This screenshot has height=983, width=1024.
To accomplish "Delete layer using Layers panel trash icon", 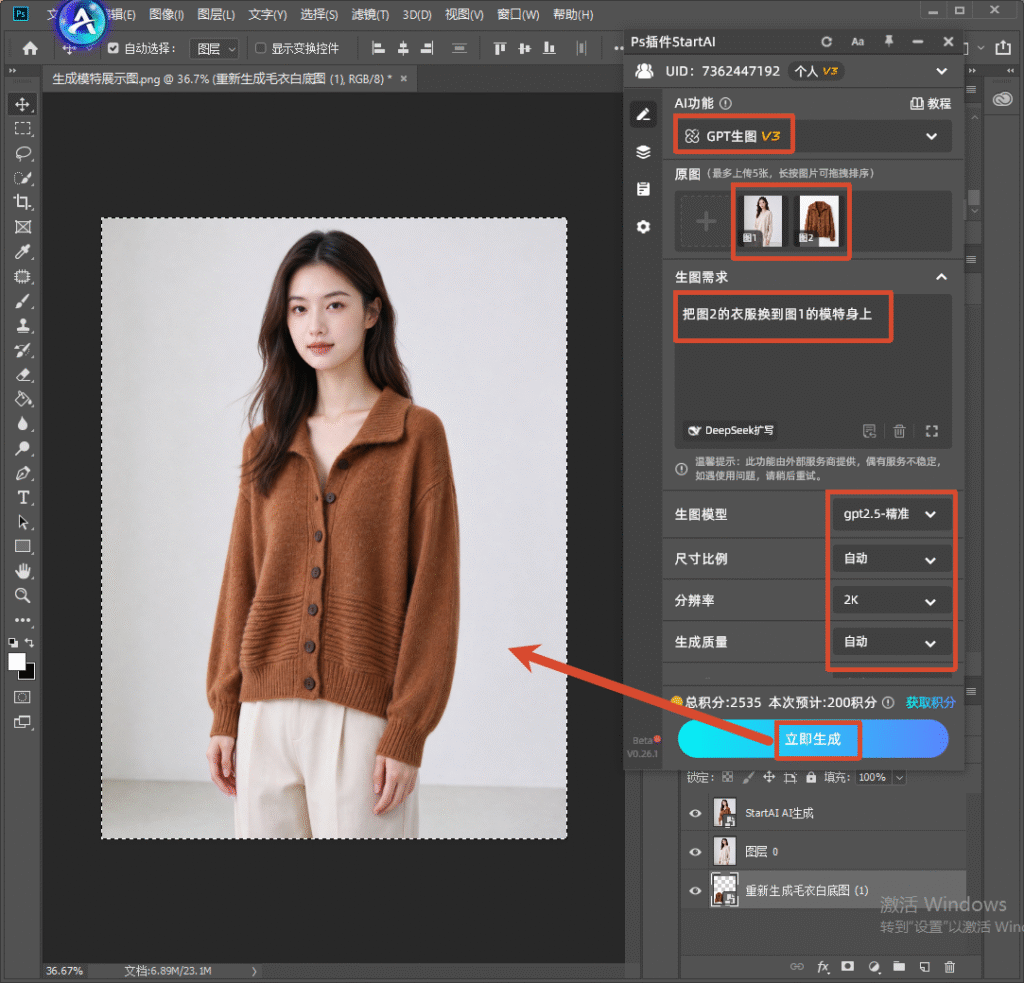I will point(950,967).
